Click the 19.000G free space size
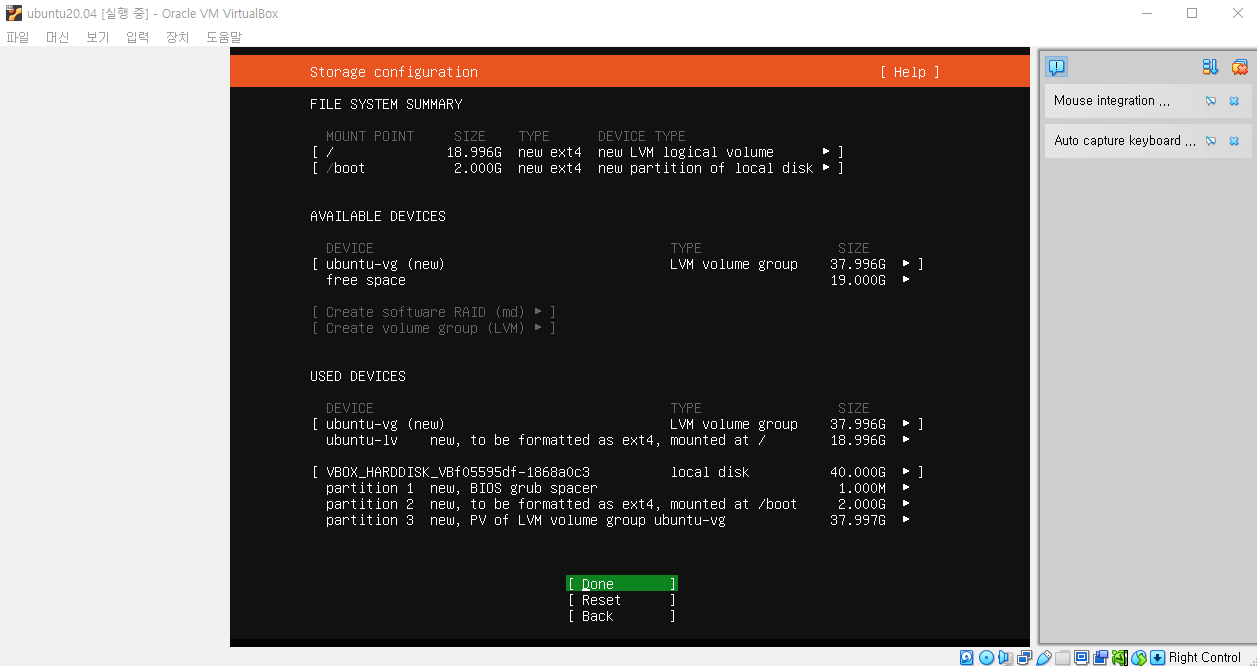This screenshot has width=1257, height=666. click(x=858, y=280)
